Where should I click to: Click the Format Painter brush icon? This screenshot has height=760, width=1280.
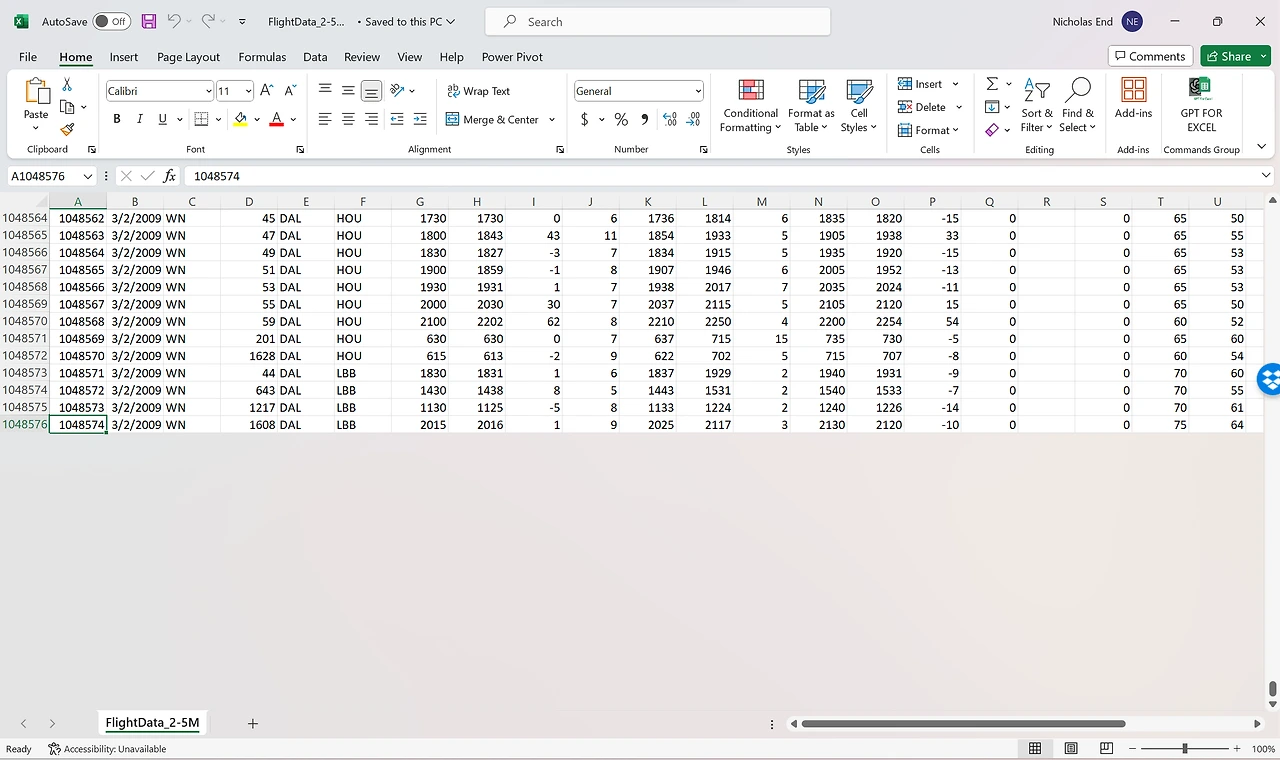click(x=67, y=129)
